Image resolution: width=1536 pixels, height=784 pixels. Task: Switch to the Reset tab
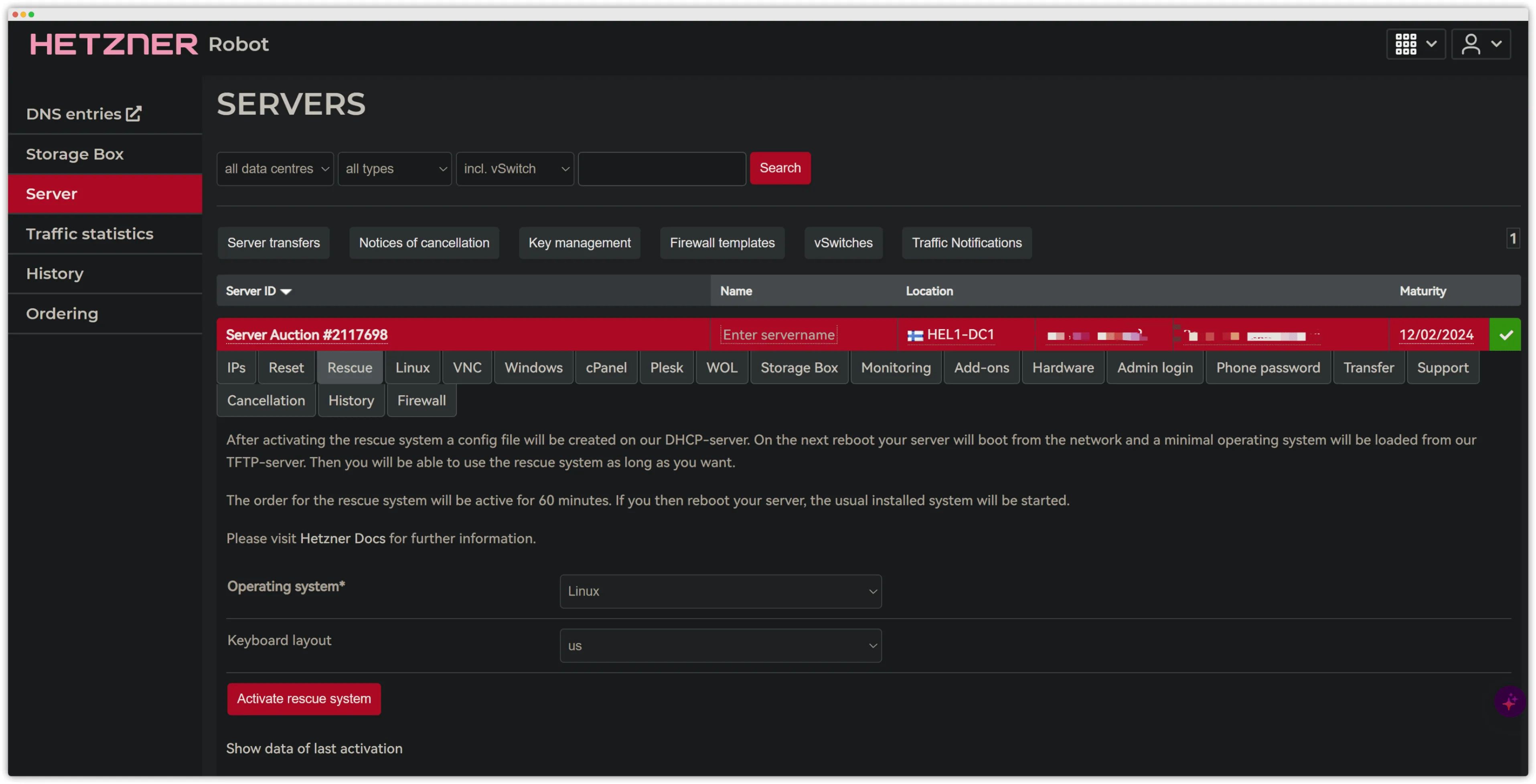pyautogui.click(x=286, y=368)
